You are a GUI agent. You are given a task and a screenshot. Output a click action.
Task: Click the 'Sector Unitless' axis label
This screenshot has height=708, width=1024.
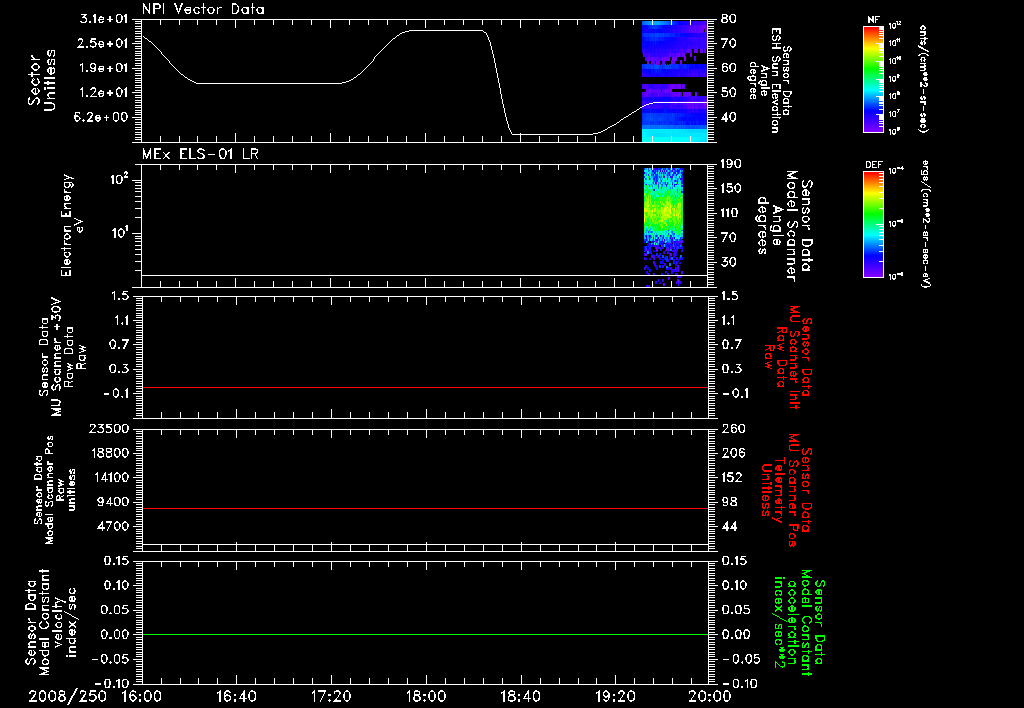point(42,80)
